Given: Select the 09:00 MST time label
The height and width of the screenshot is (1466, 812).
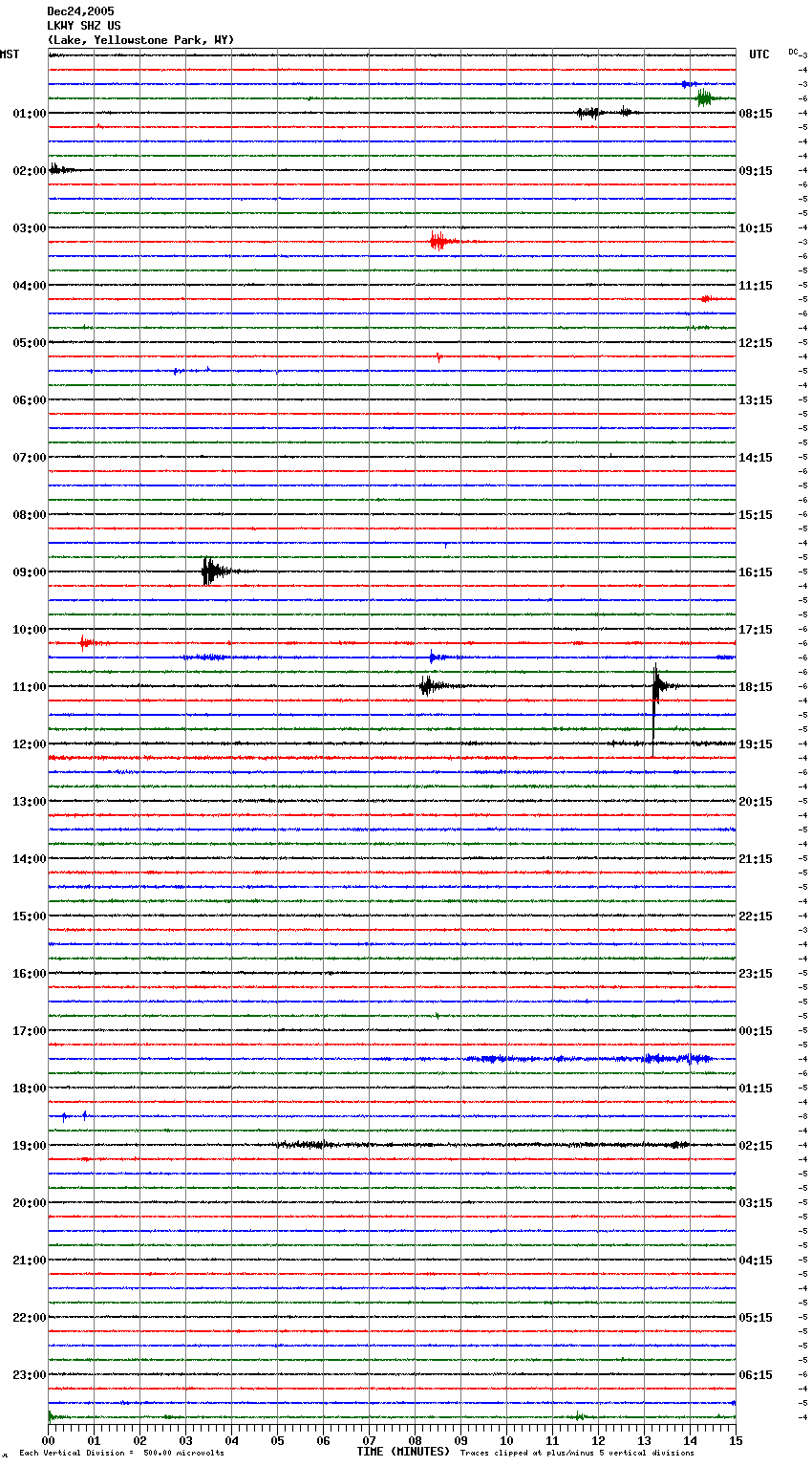Looking at the screenshot, I should pyautogui.click(x=30, y=572).
